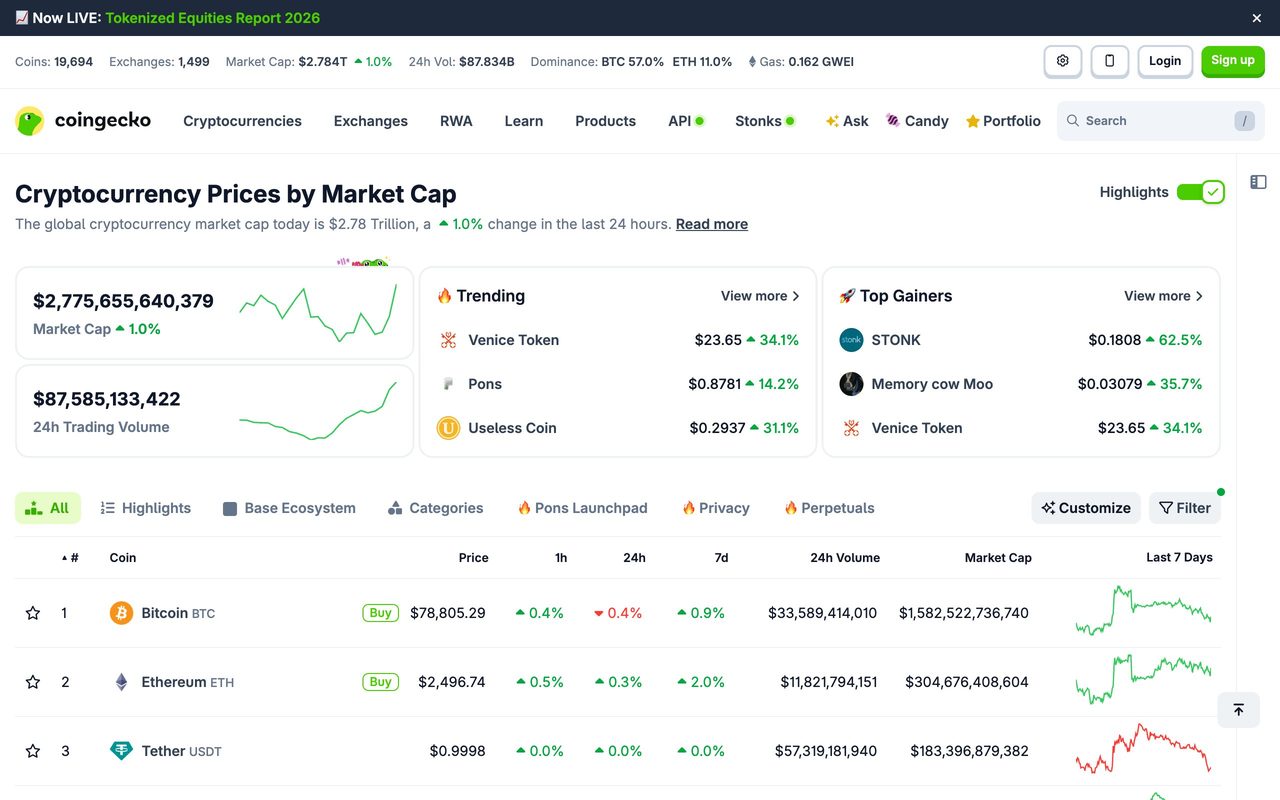Click the Bitcoin coin logo
Viewport: 1280px width, 800px height.
pos(121,613)
